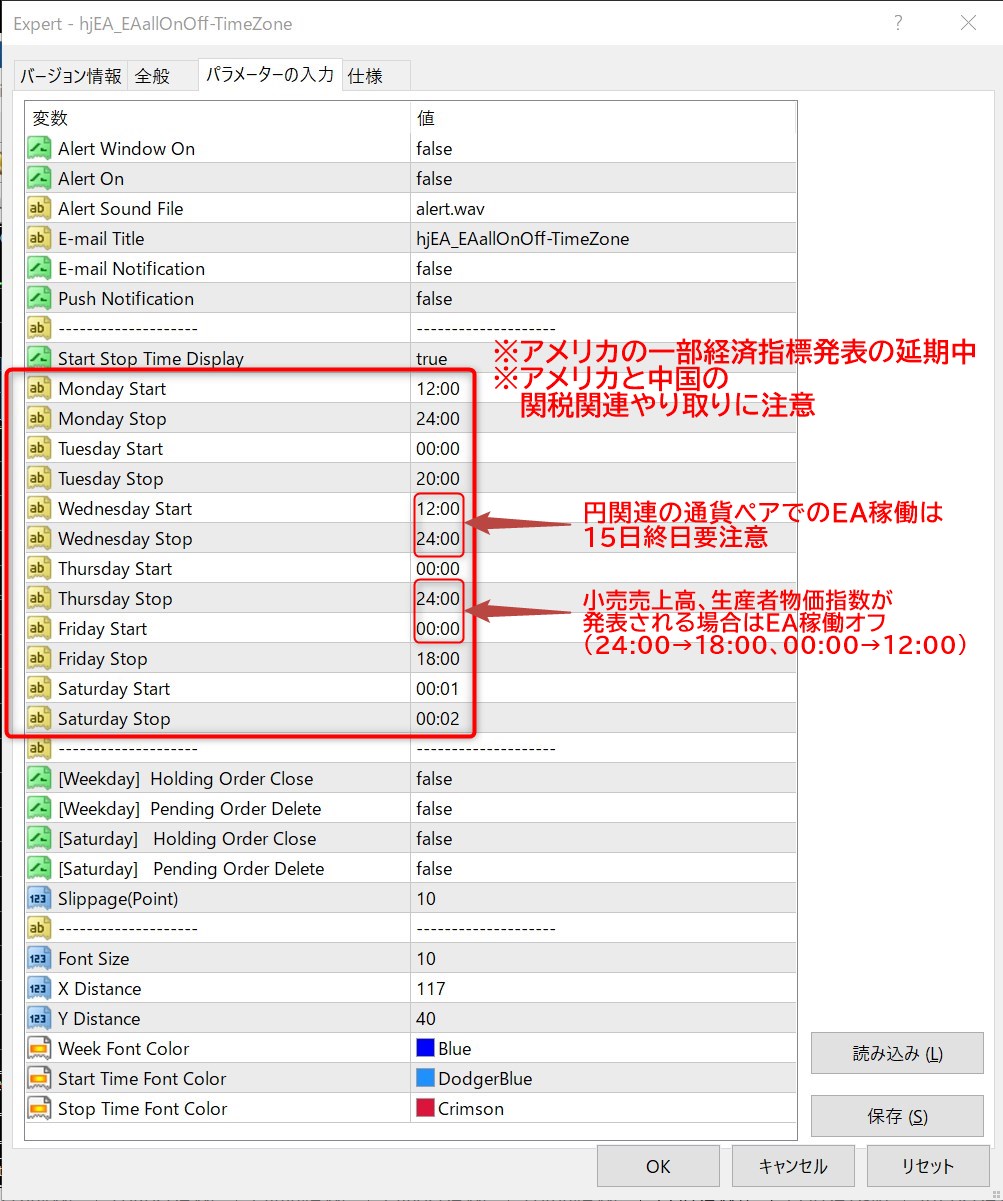1003x1201 pixels.
Task: Open the help question mark in title bar
Action: tap(898, 23)
